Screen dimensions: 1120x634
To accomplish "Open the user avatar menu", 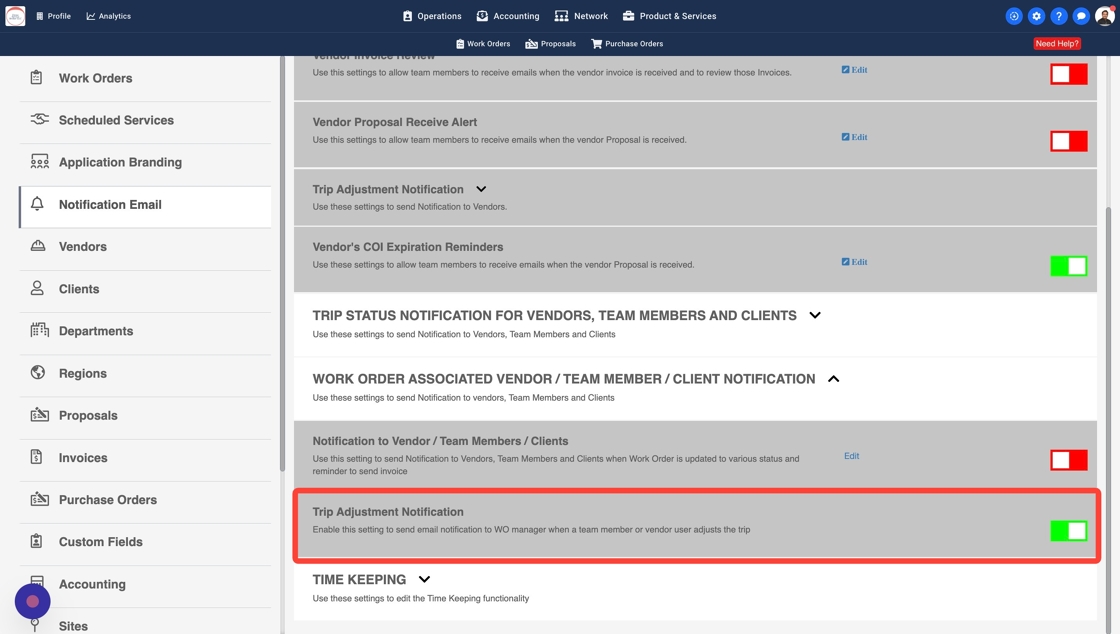I will coord(1104,16).
